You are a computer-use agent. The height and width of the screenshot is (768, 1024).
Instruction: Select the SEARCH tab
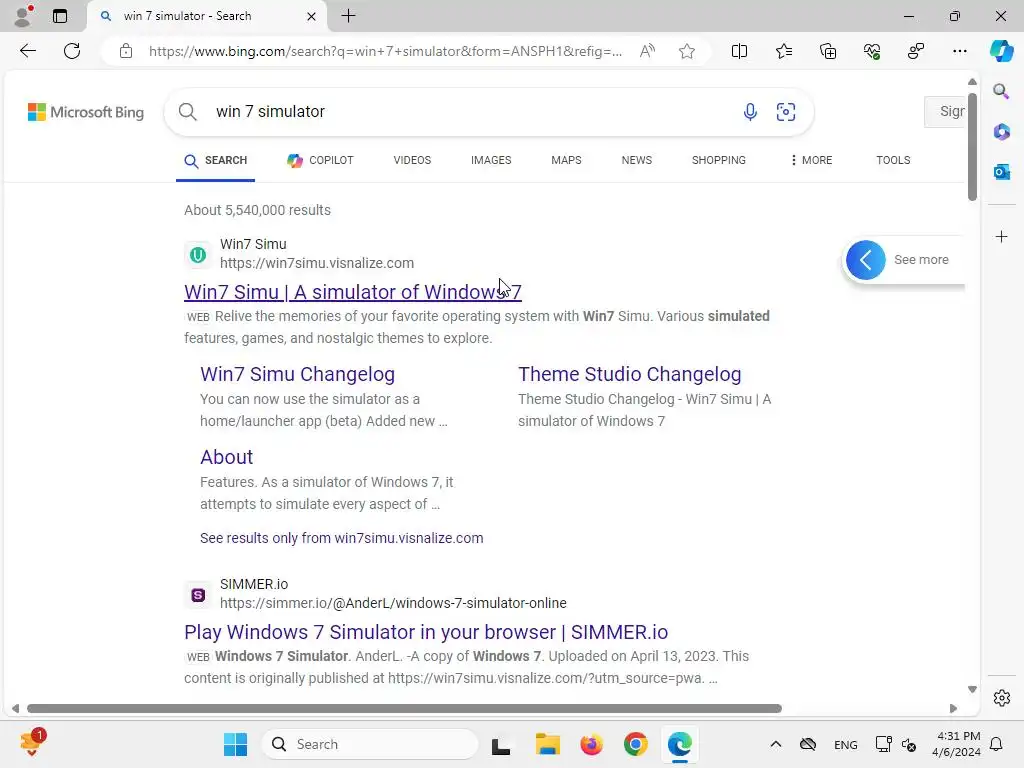pos(216,161)
